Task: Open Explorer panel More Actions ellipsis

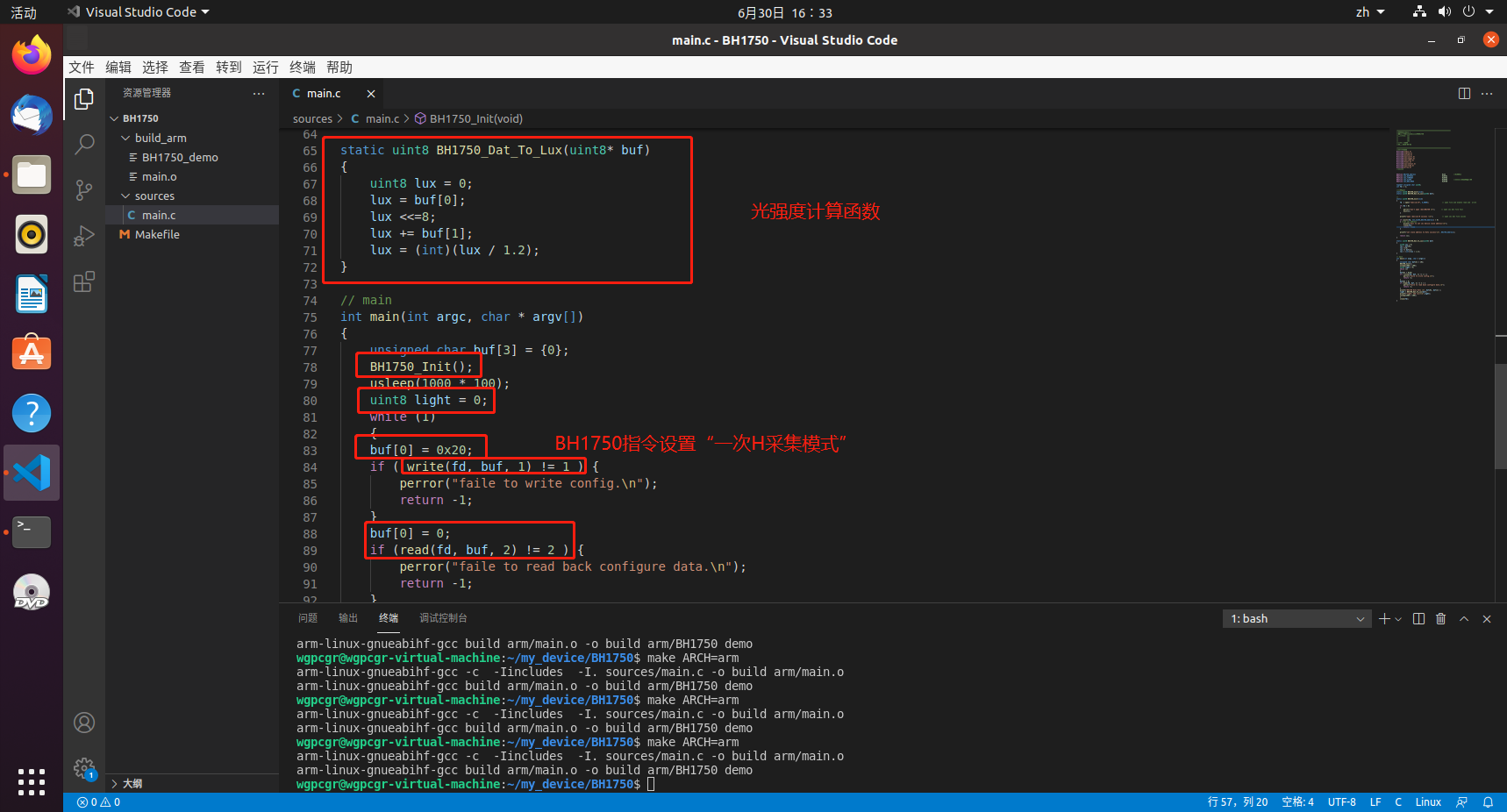Action: (x=259, y=93)
